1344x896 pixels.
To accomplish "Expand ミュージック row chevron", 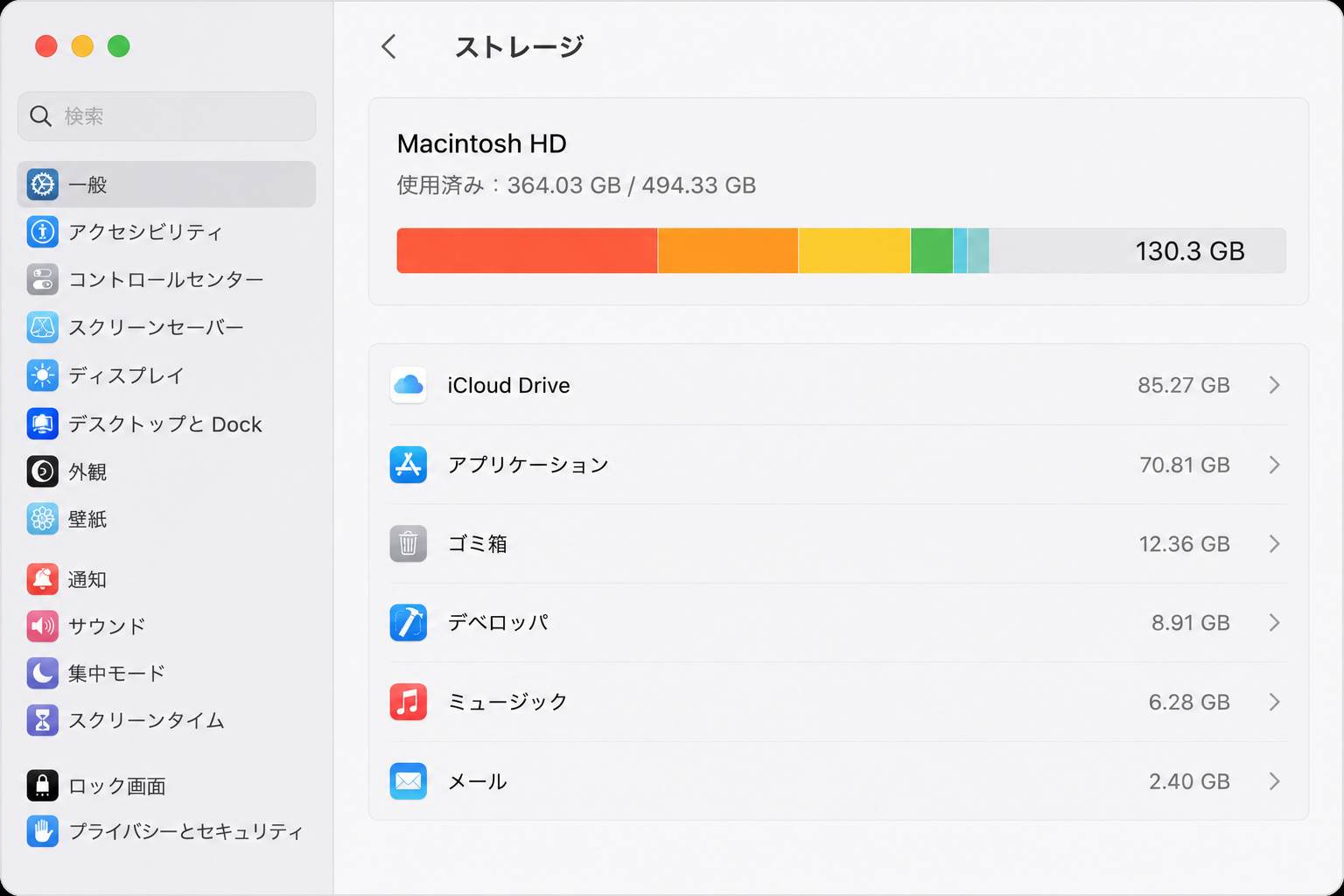I will [1275, 702].
